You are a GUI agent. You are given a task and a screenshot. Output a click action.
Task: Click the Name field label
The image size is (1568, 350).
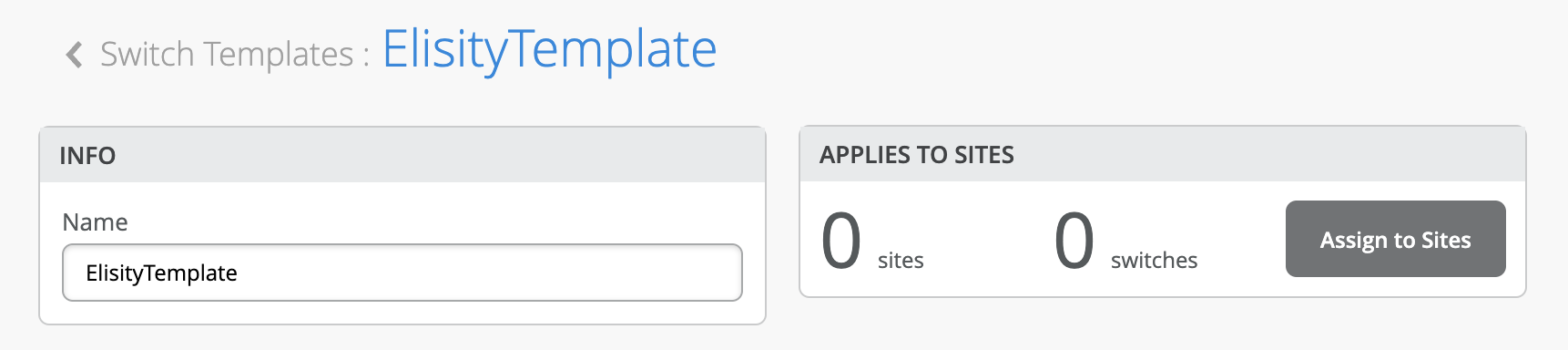click(x=95, y=222)
